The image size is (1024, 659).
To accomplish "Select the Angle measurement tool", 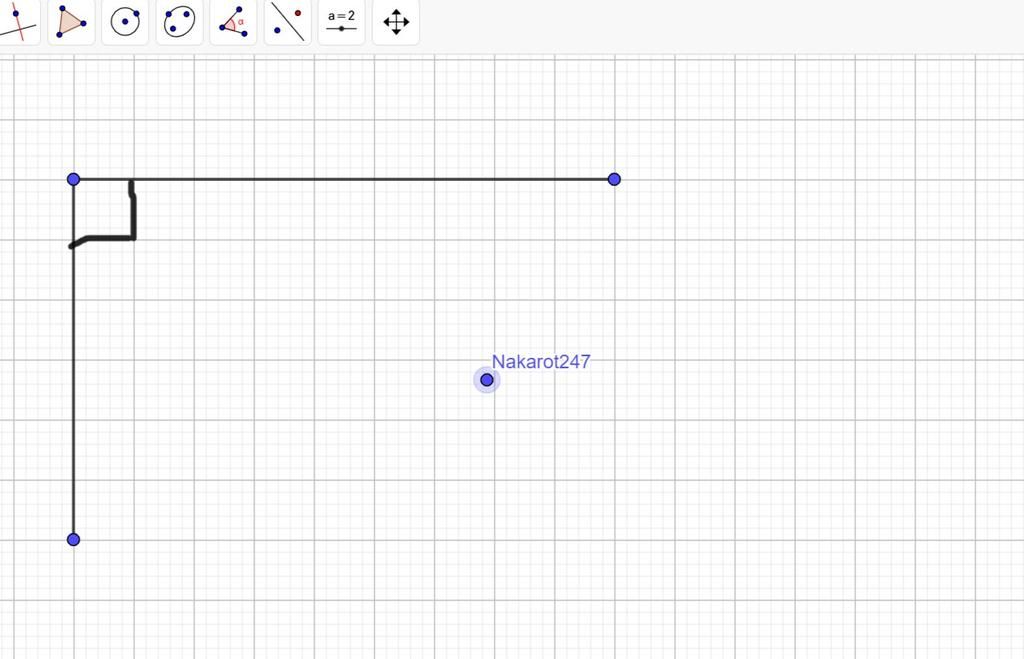I will (x=233, y=22).
